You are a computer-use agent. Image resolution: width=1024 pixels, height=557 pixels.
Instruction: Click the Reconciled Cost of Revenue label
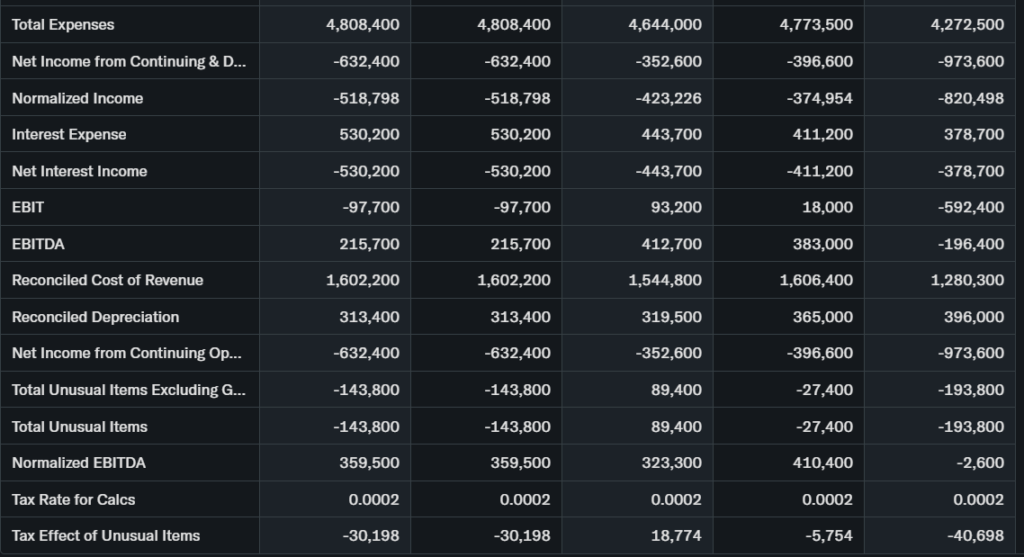tap(107, 280)
